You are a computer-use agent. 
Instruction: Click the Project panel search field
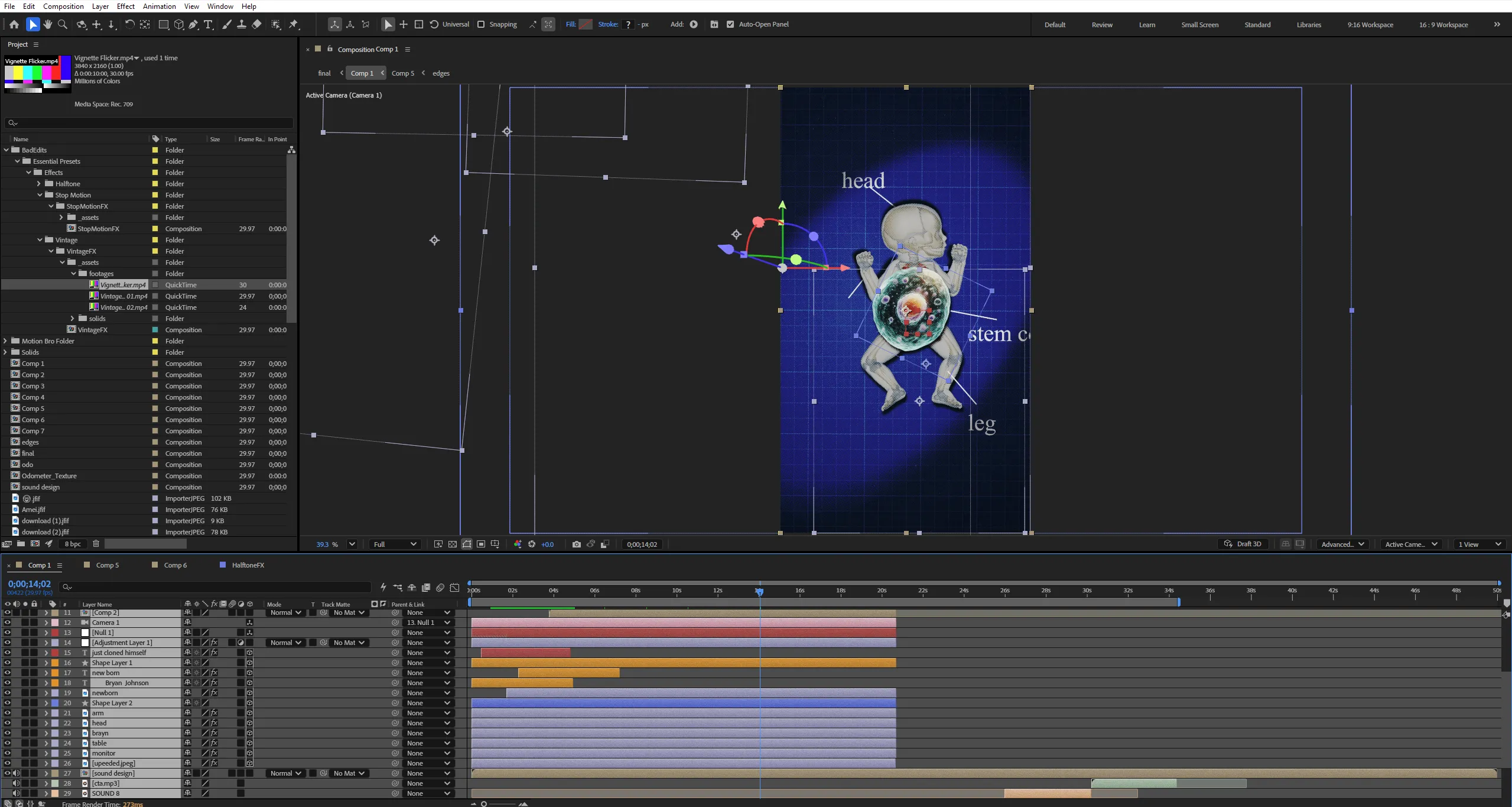(x=149, y=123)
